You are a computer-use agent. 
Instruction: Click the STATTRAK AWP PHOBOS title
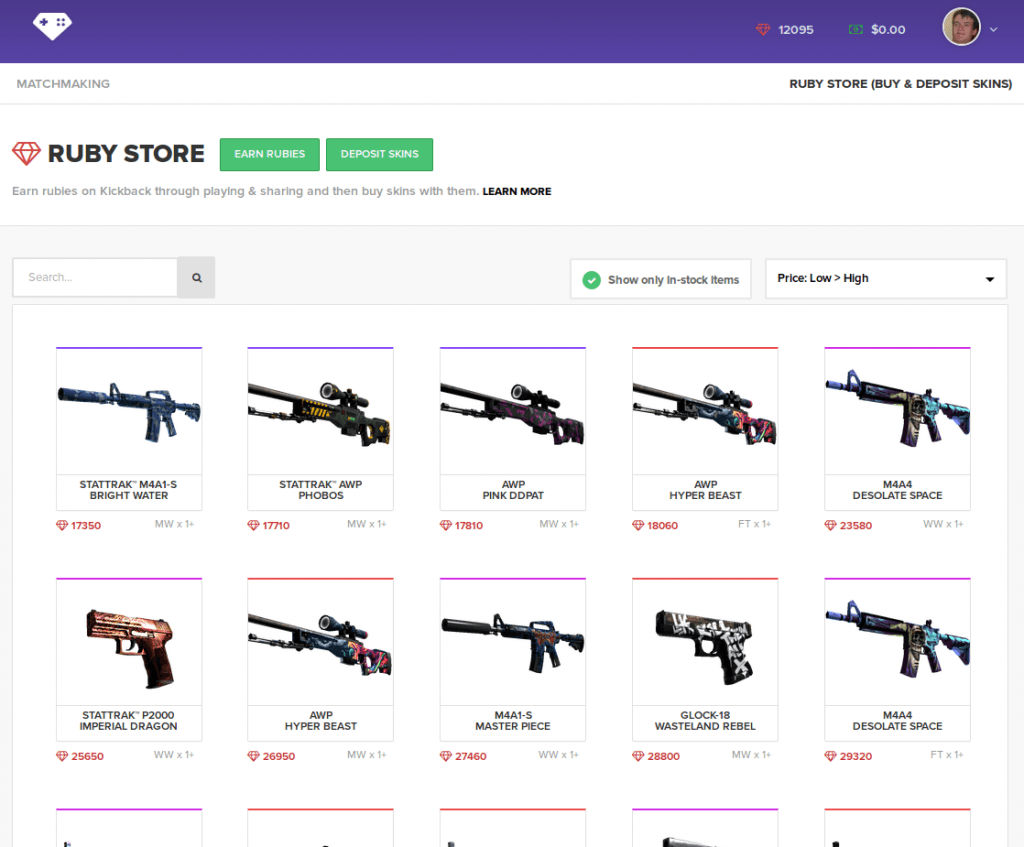321,490
